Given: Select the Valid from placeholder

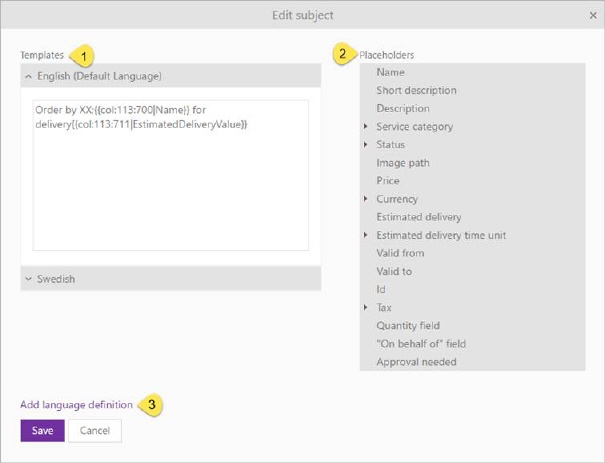Looking at the screenshot, I should [400, 253].
